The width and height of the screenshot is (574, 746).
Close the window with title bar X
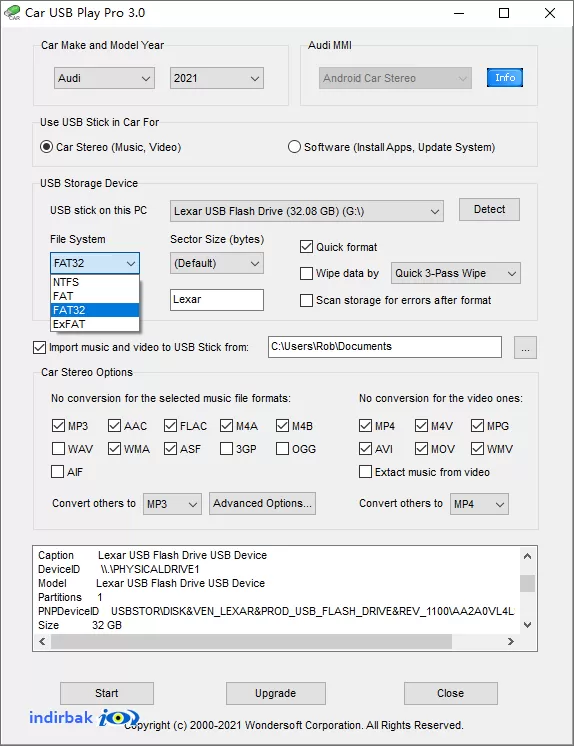(x=550, y=13)
